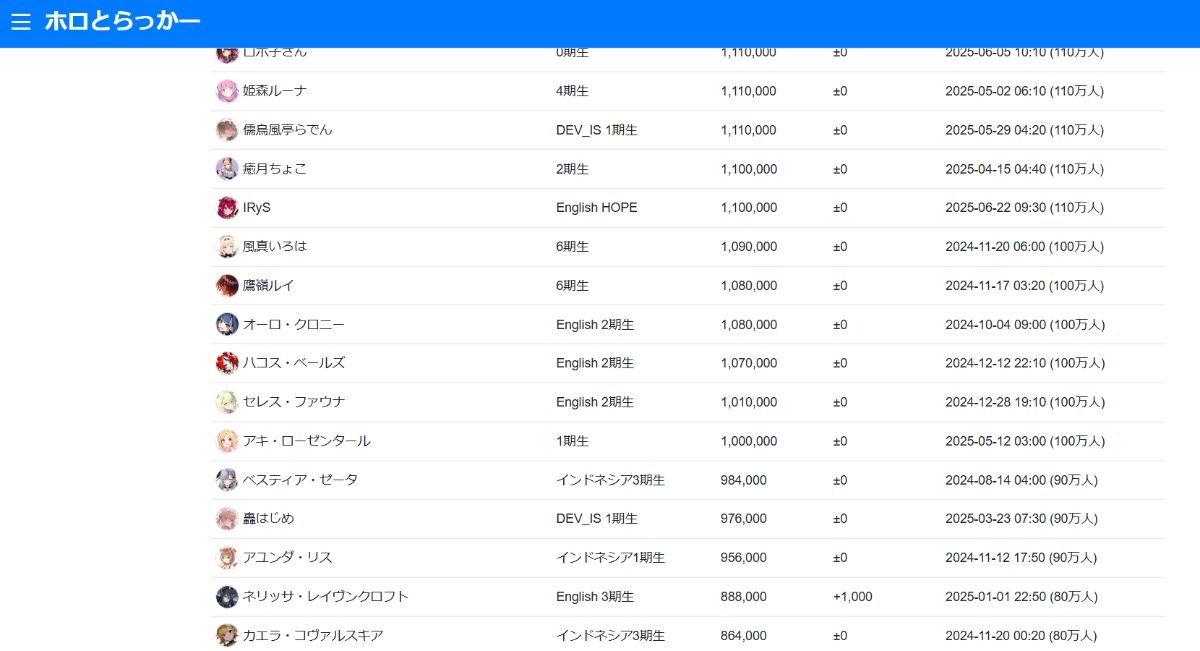
Task: Click カエラ・コヴァルスキア's avatar thumbnail
Action: click(227, 635)
